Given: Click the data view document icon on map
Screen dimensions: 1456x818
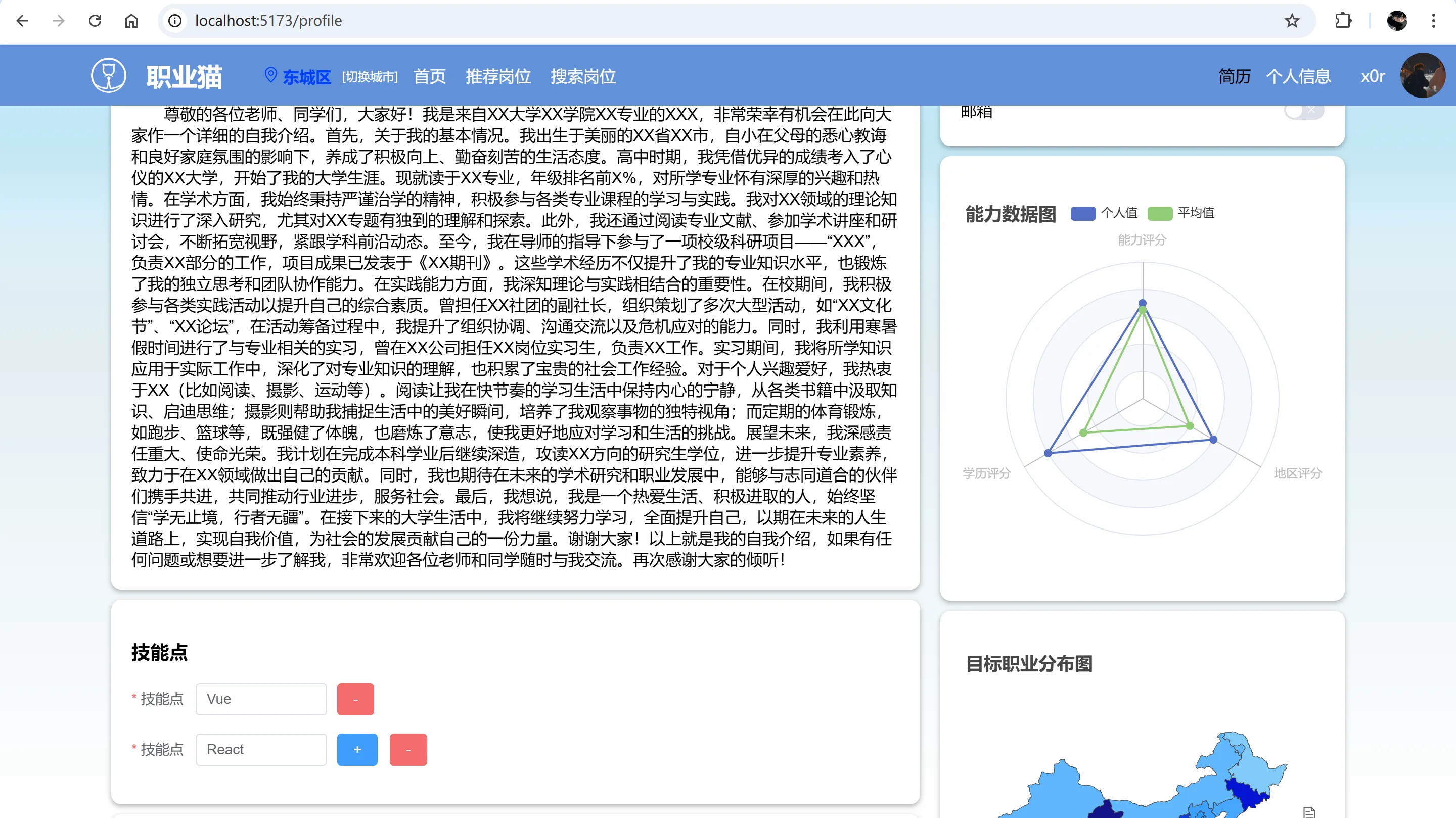Looking at the screenshot, I should [1309, 812].
